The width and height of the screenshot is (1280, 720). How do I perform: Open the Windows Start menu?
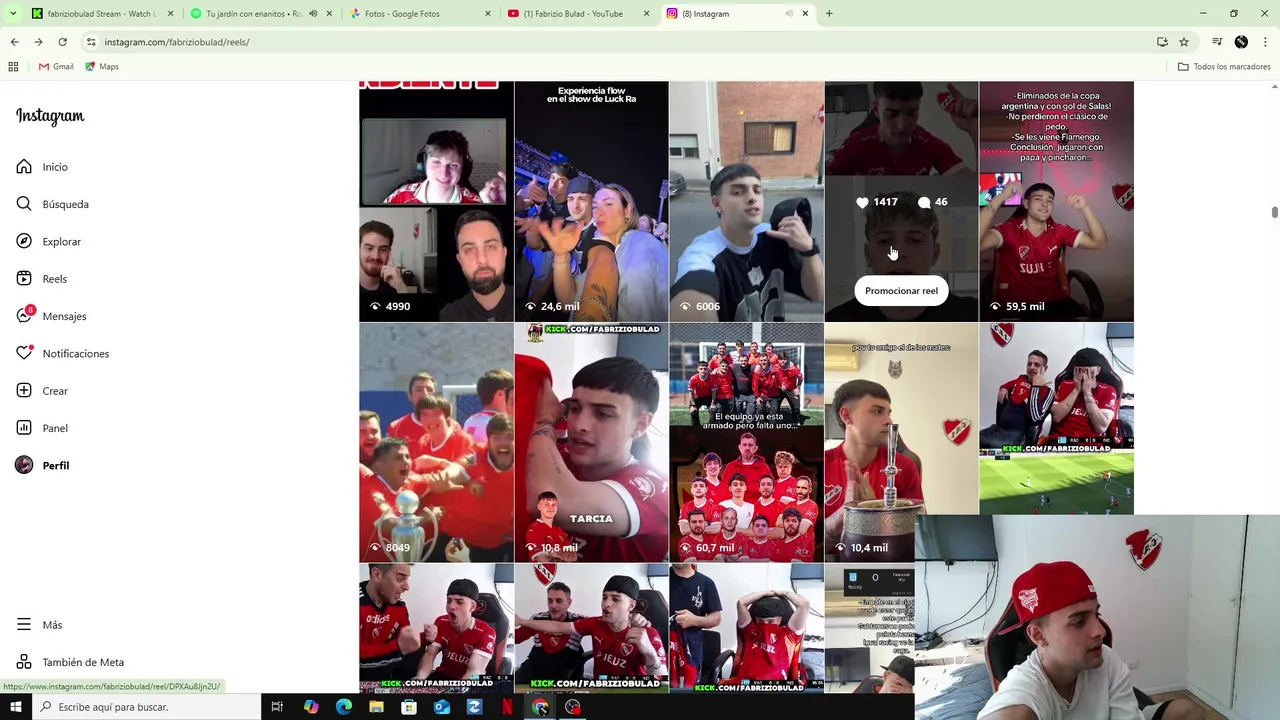pyautogui.click(x=15, y=707)
